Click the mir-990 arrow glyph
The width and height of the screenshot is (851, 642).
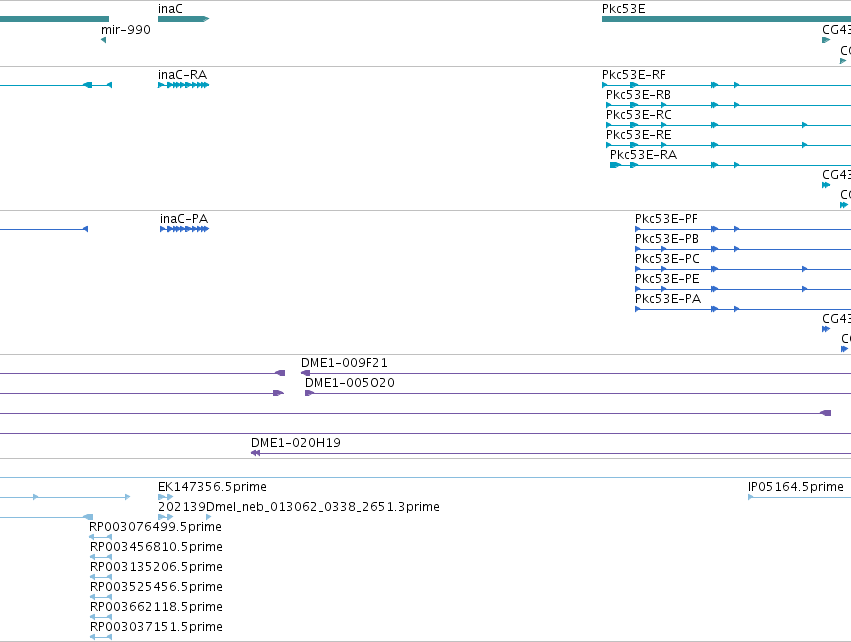click(104, 40)
